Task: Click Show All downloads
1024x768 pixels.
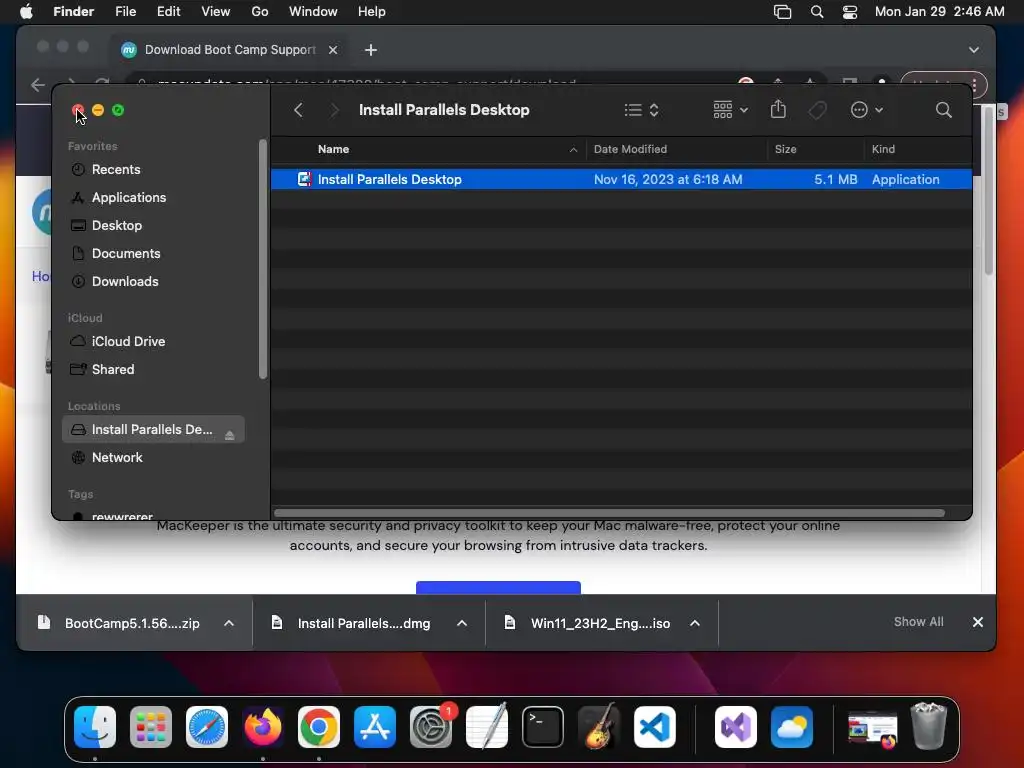Action: pyautogui.click(x=918, y=622)
